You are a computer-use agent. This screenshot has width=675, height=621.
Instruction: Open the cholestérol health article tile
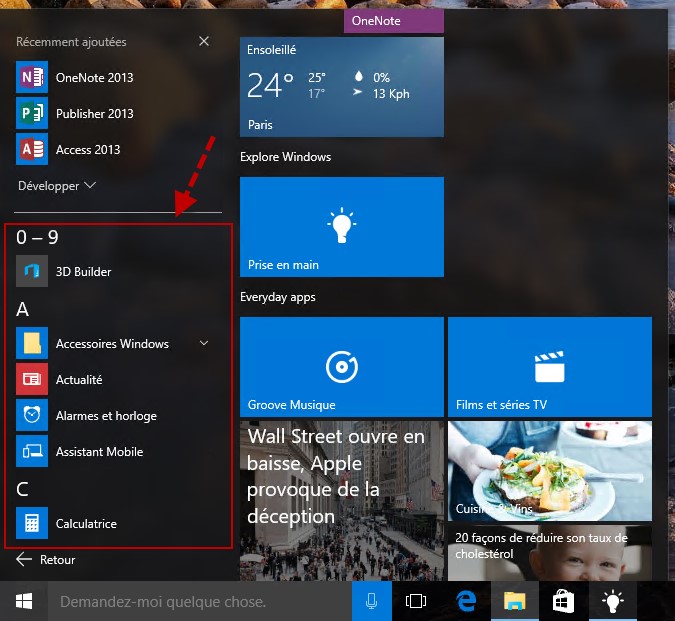[550, 553]
